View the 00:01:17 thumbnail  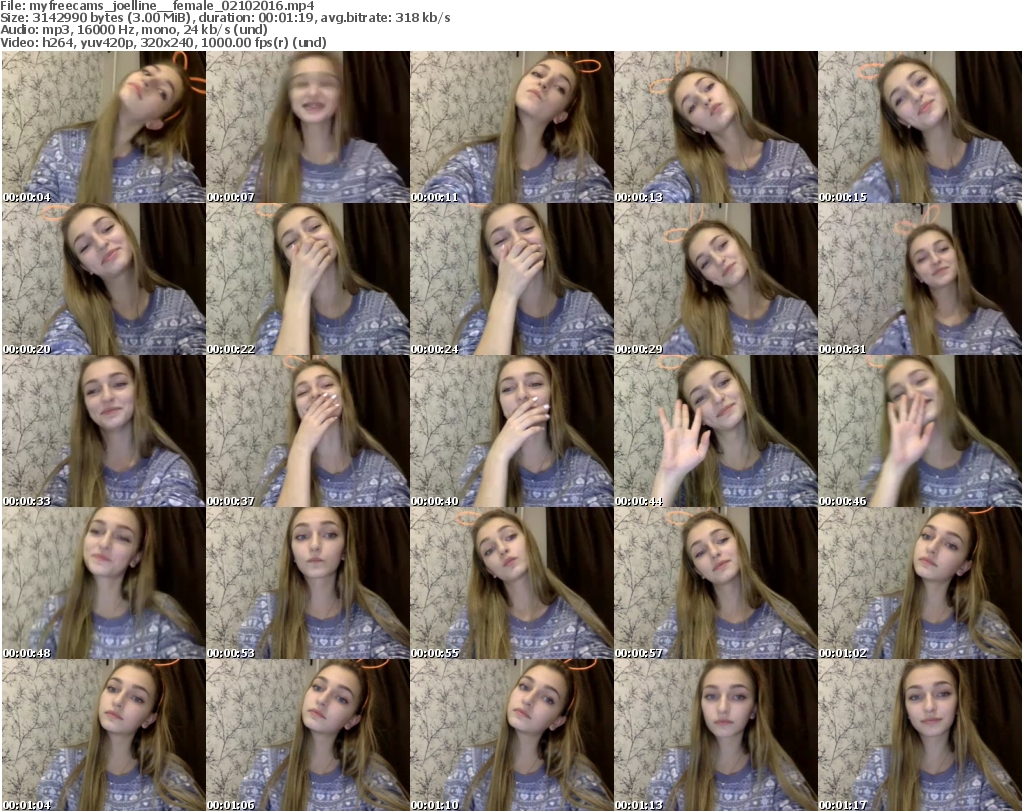coord(920,735)
